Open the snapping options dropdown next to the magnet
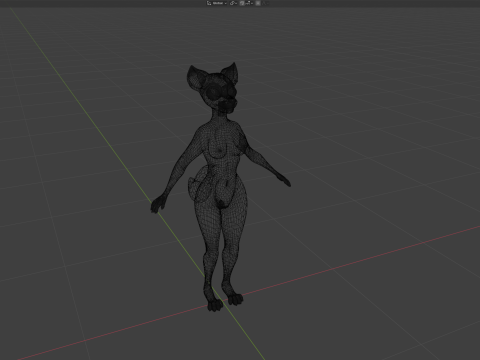The width and height of the screenshot is (480, 360). pos(249,3)
